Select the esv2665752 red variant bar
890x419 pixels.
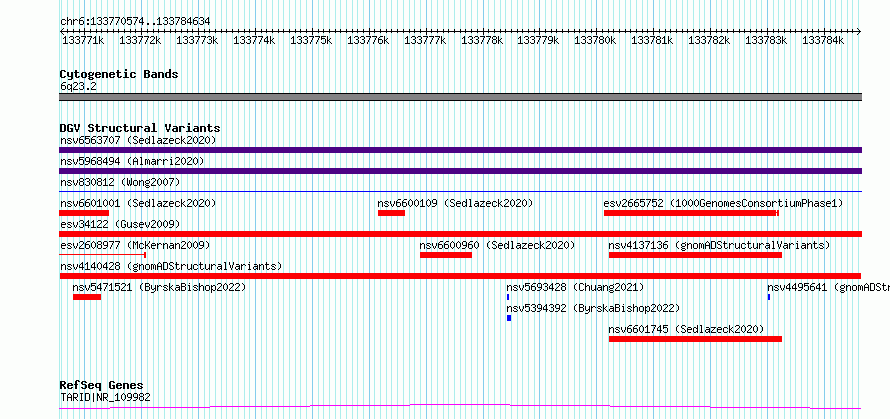(691, 213)
